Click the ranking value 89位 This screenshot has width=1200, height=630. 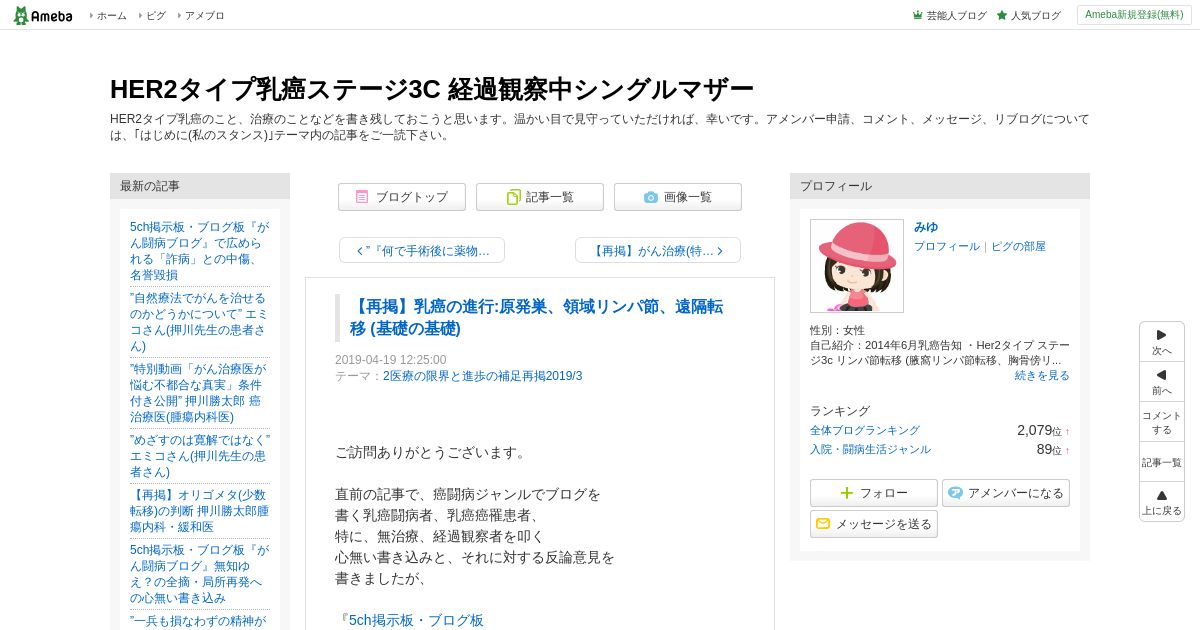tap(1049, 449)
